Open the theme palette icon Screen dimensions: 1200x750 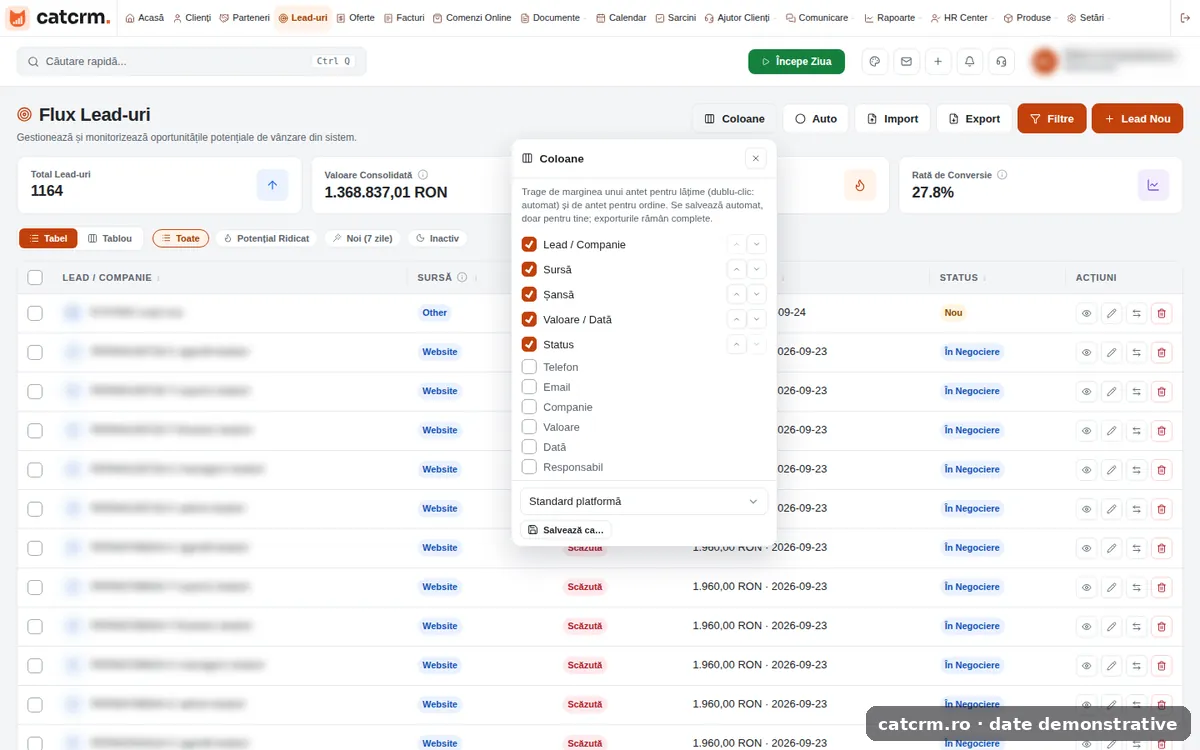tap(875, 61)
